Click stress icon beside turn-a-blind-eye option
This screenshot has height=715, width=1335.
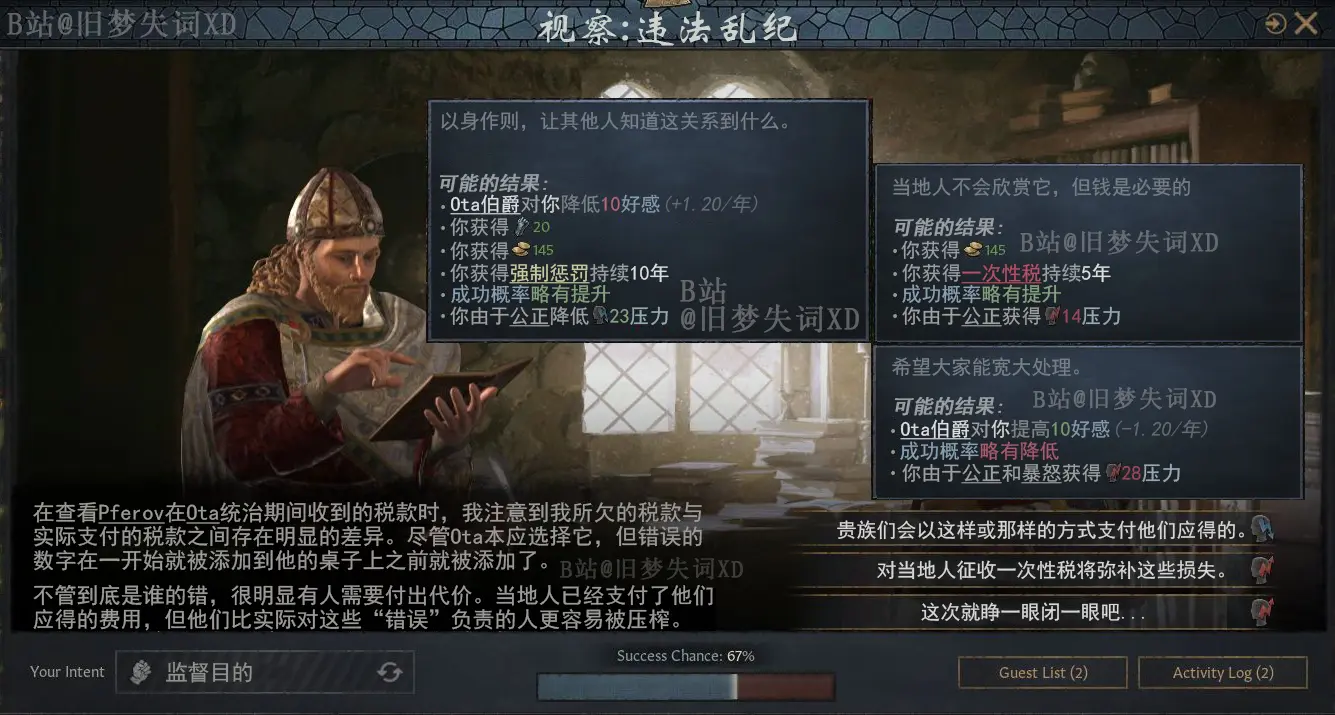click(1262, 611)
